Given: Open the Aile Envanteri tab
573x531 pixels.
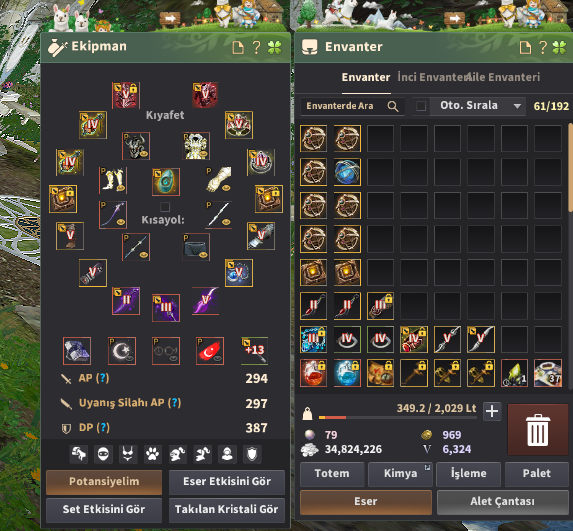Looking at the screenshot, I should point(503,77).
